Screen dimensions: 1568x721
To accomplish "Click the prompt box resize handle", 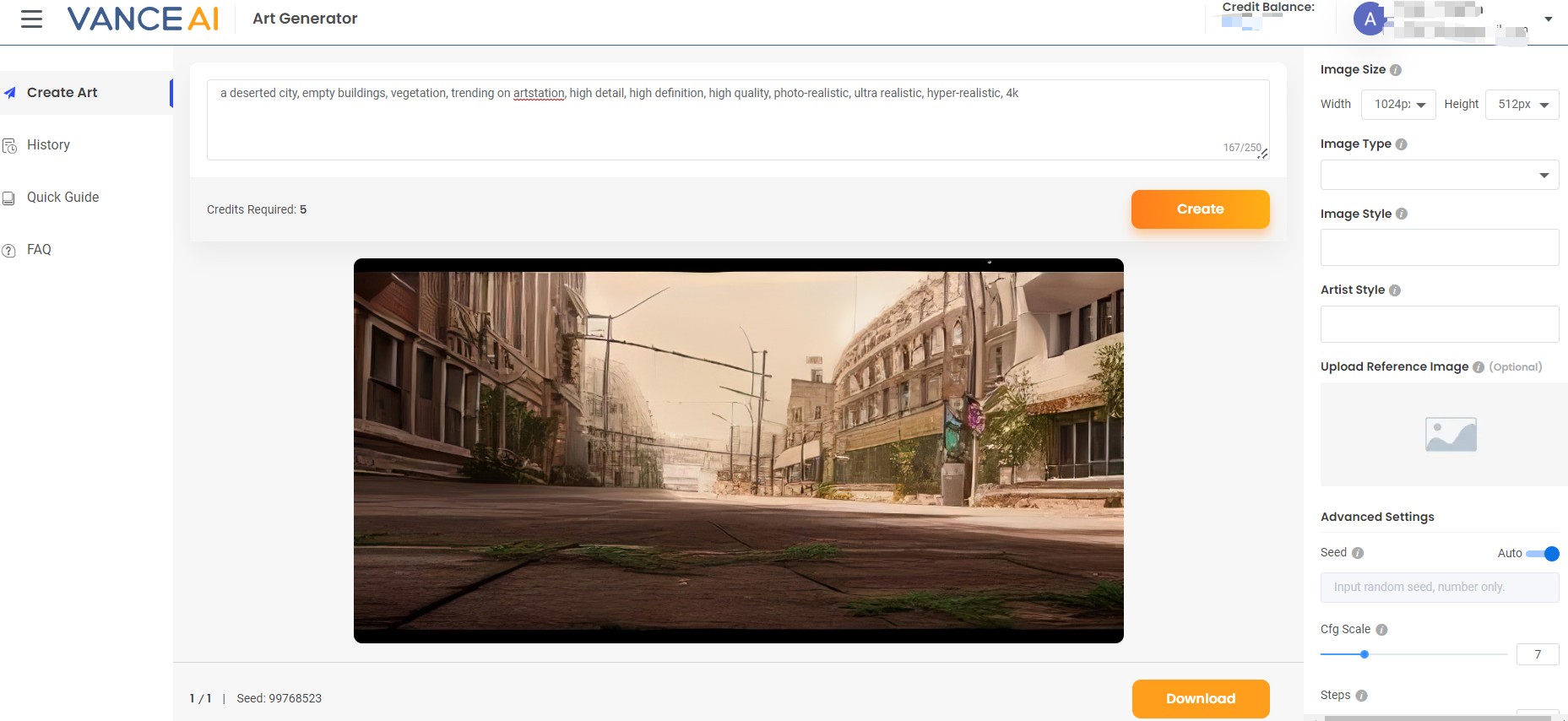I will point(1263,154).
